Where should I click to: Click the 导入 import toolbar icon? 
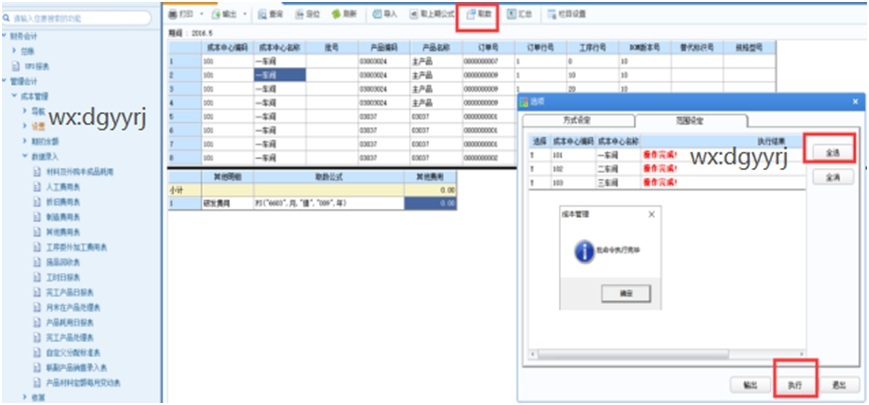click(x=377, y=14)
